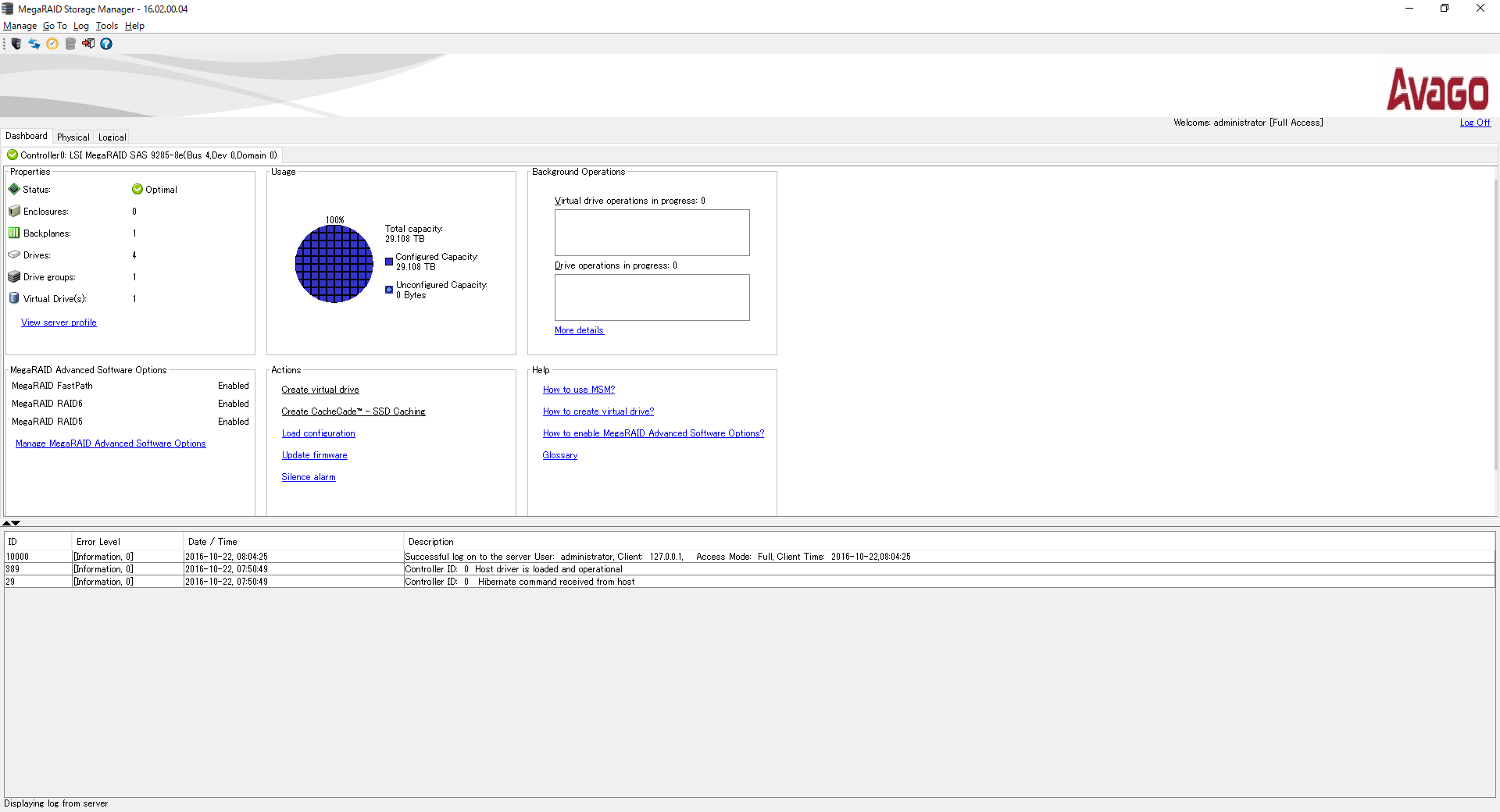Open the Tools menu
This screenshot has width=1500, height=812.
(x=107, y=26)
